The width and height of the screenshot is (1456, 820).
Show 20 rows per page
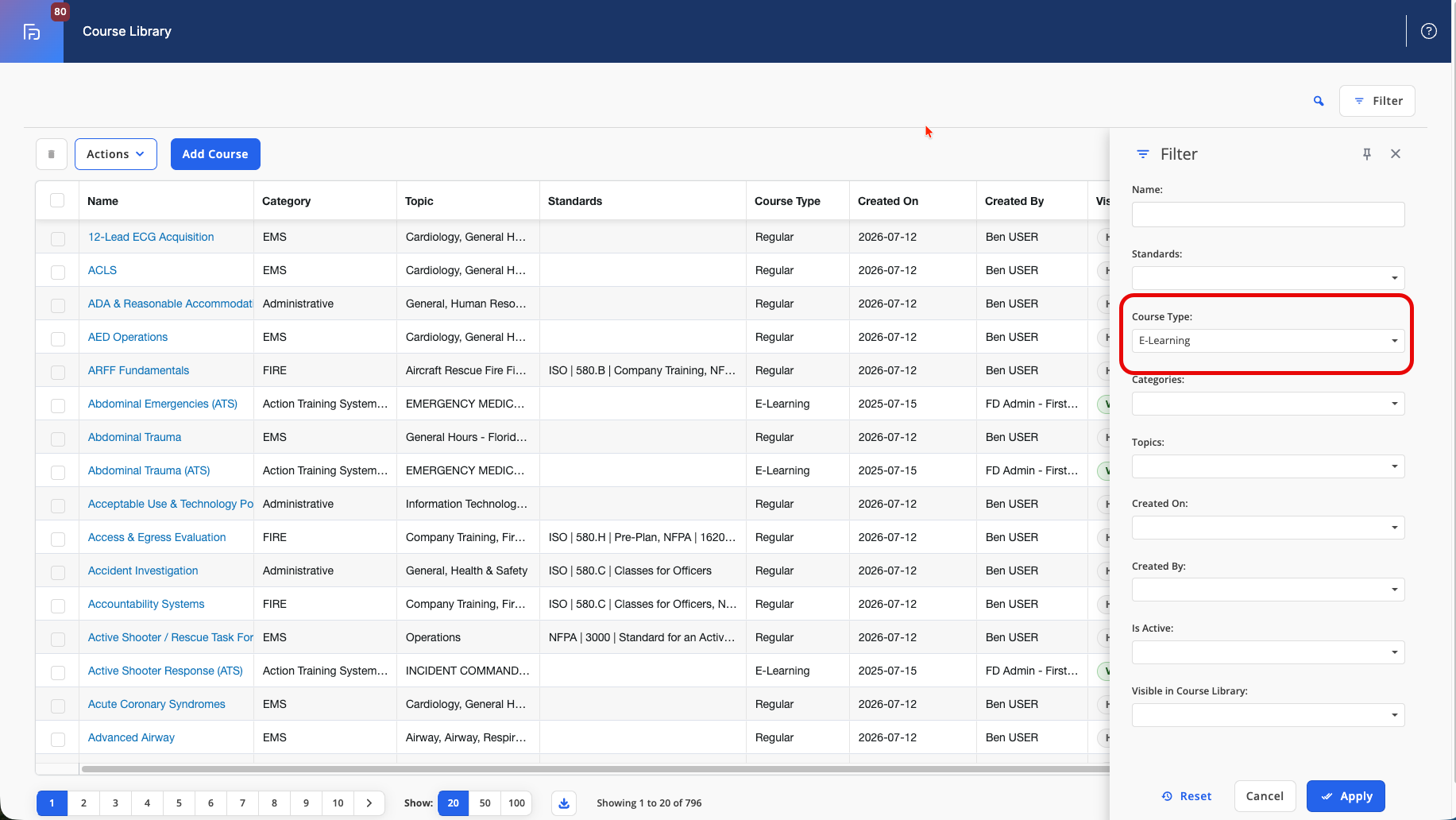click(453, 803)
